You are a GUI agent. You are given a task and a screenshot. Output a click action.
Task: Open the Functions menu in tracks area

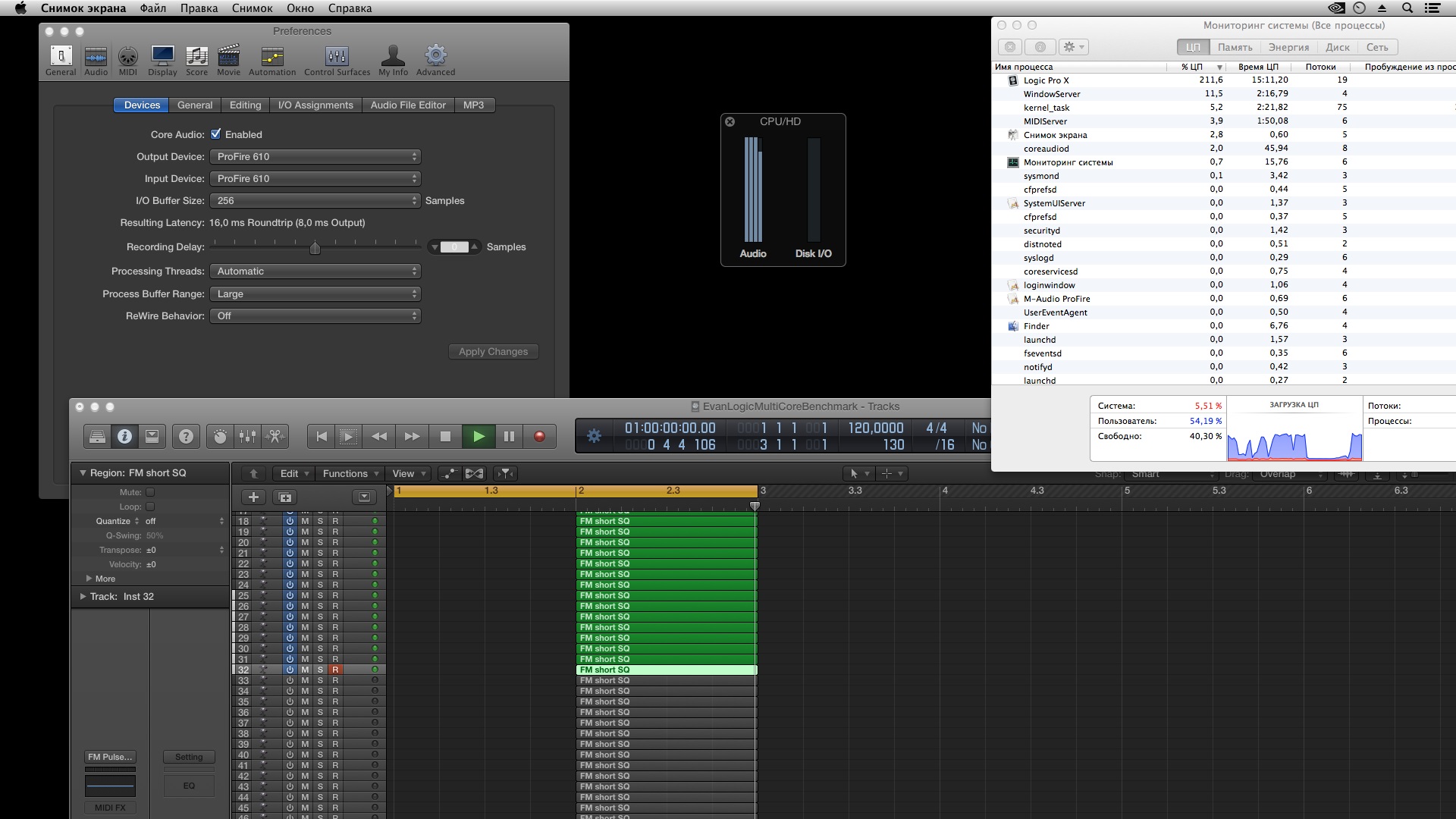(350, 473)
